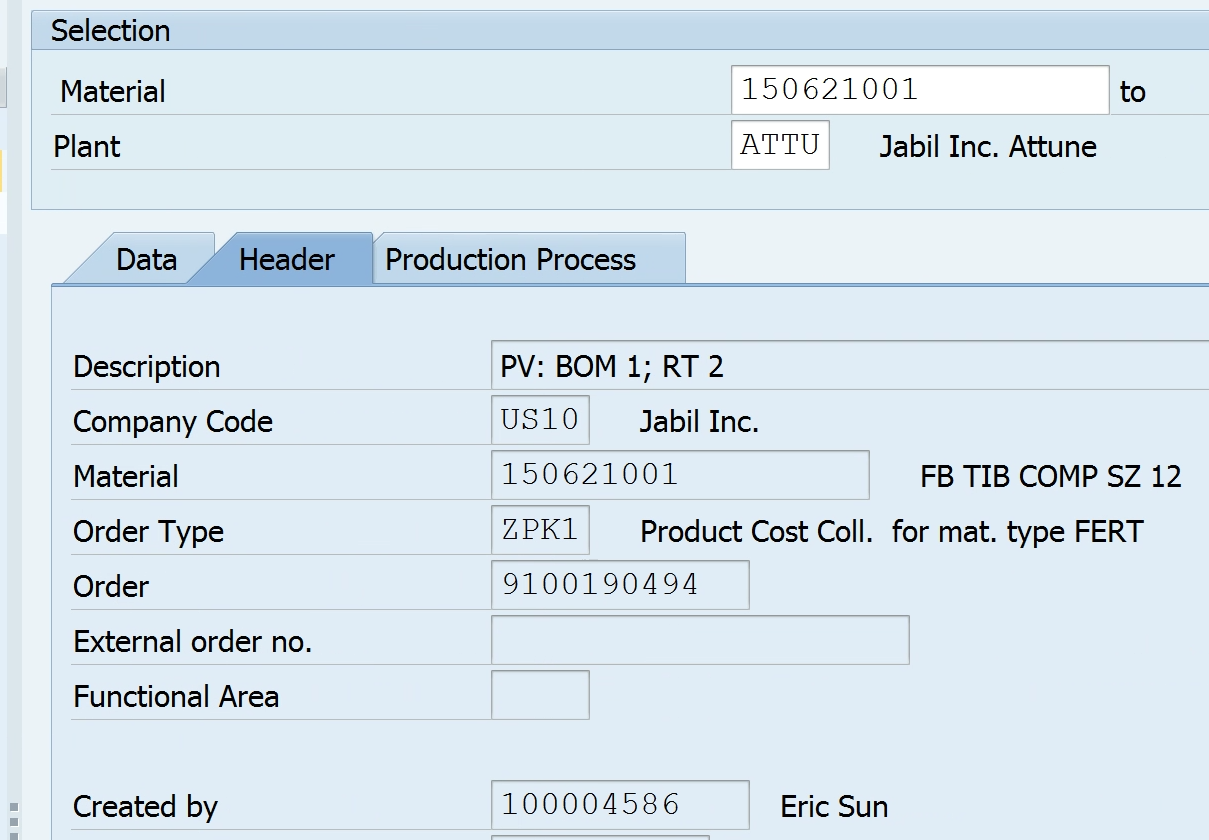Select the Header tab
The image size is (1209, 840).
(x=286, y=260)
